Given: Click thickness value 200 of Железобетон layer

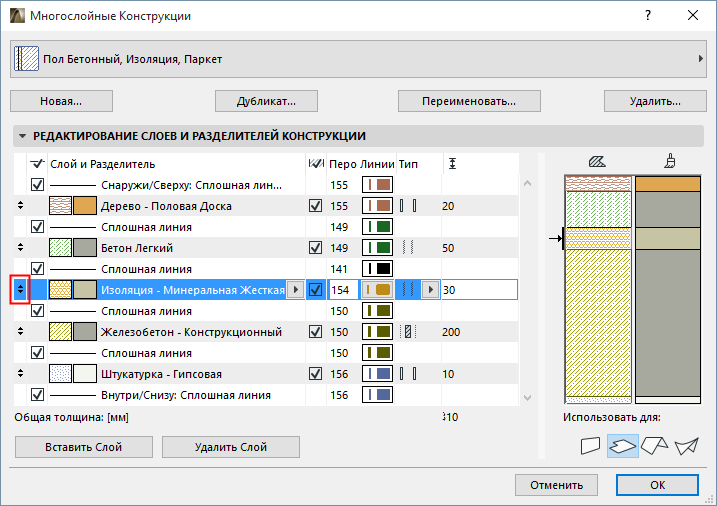Looking at the screenshot, I should click(x=451, y=332).
